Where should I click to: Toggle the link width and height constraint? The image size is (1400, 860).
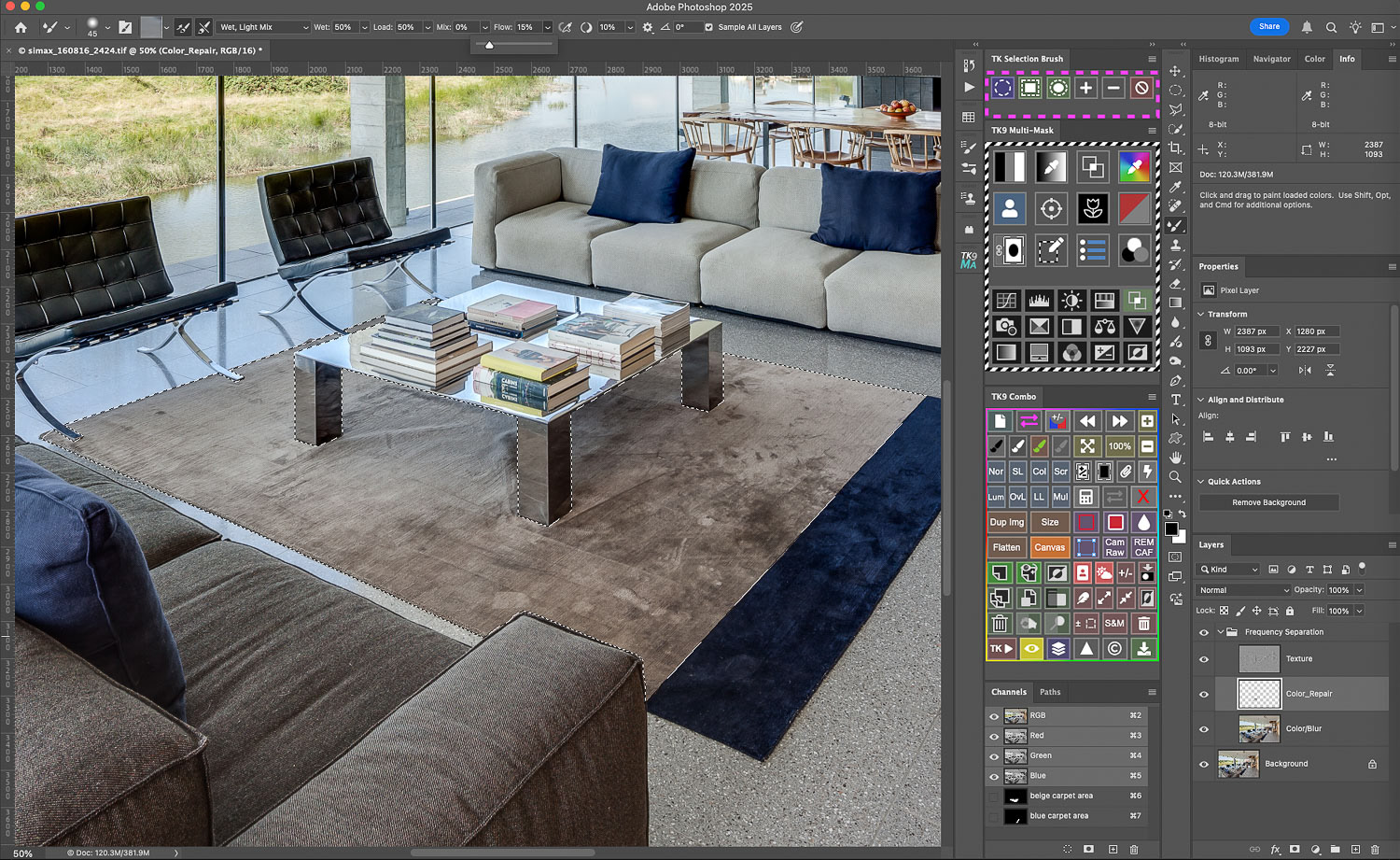1208,340
